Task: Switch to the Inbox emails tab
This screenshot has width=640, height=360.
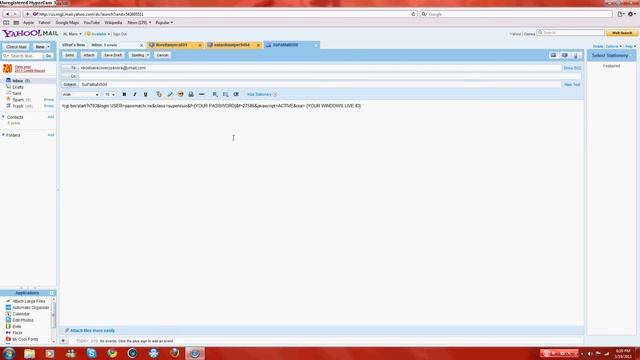Action: point(116,45)
